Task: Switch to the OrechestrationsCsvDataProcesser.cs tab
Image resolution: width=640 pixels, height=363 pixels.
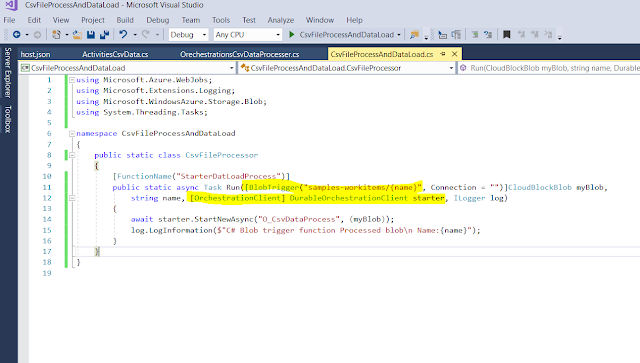Action: [240, 54]
